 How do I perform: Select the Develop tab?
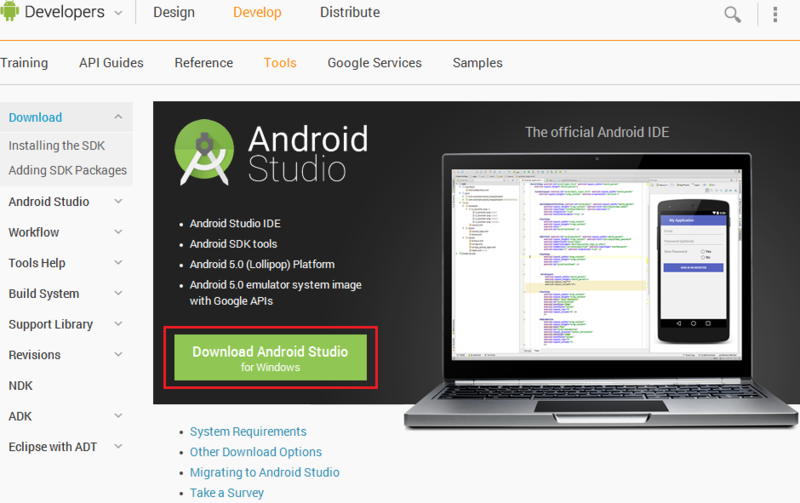(257, 12)
